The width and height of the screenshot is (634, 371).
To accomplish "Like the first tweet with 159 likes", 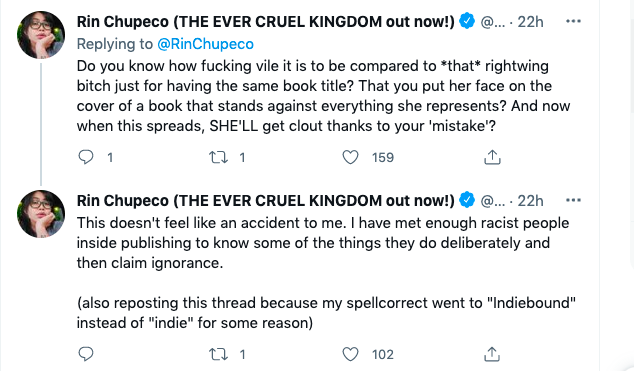I will coord(350,157).
